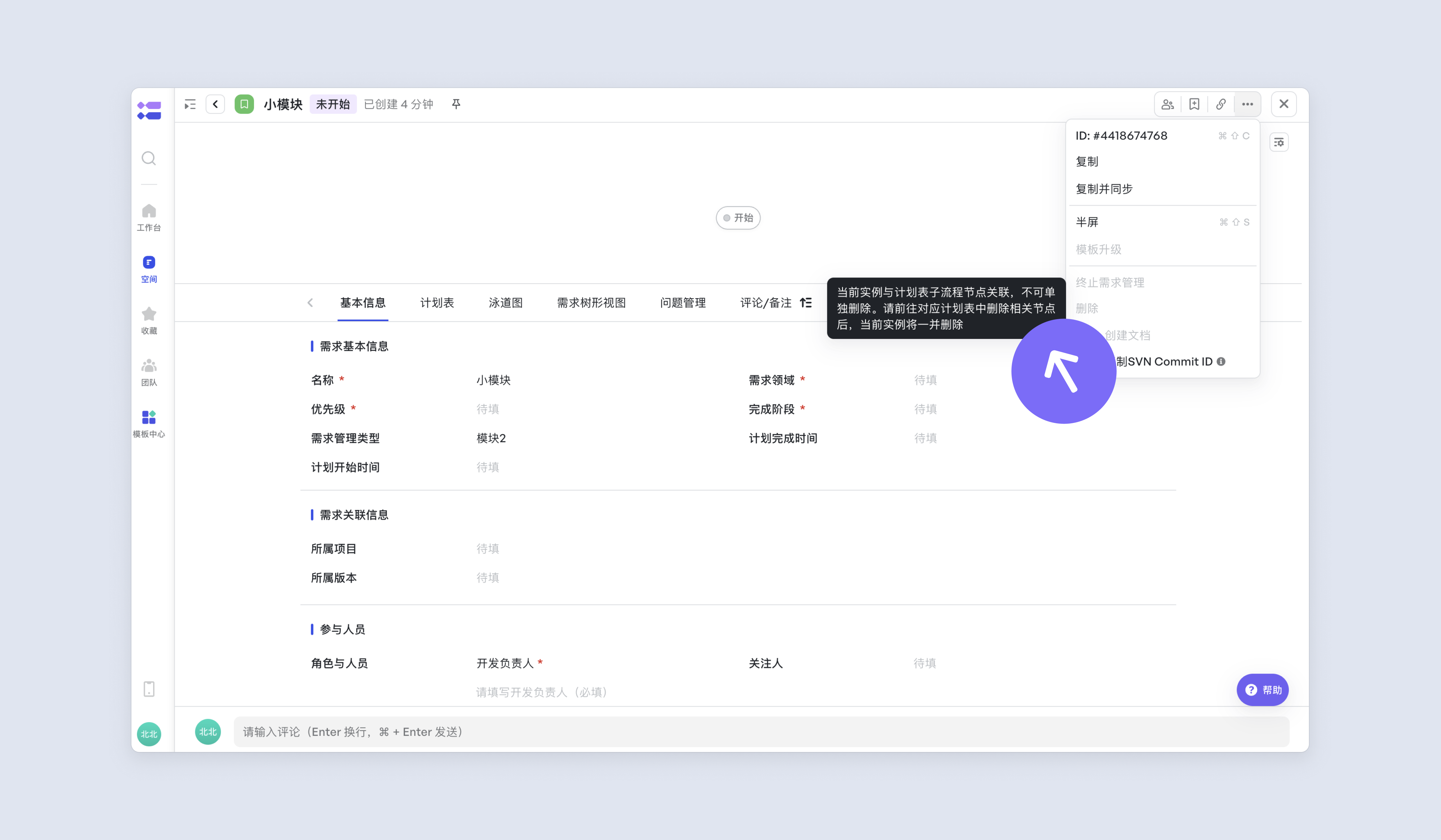Open the 问题管理 tab
The width and height of the screenshot is (1441, 840).
point(683,303)
